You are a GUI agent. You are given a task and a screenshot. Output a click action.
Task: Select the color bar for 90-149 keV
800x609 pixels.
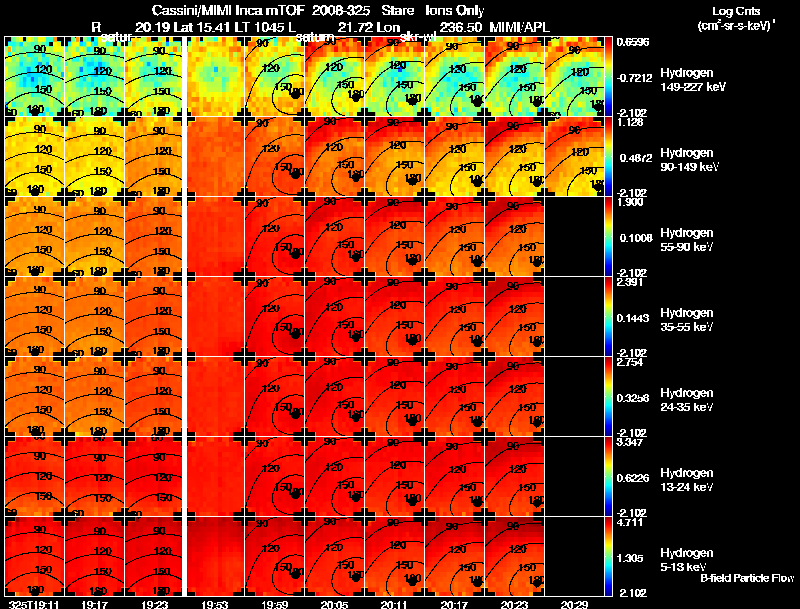tap(608, 157)
